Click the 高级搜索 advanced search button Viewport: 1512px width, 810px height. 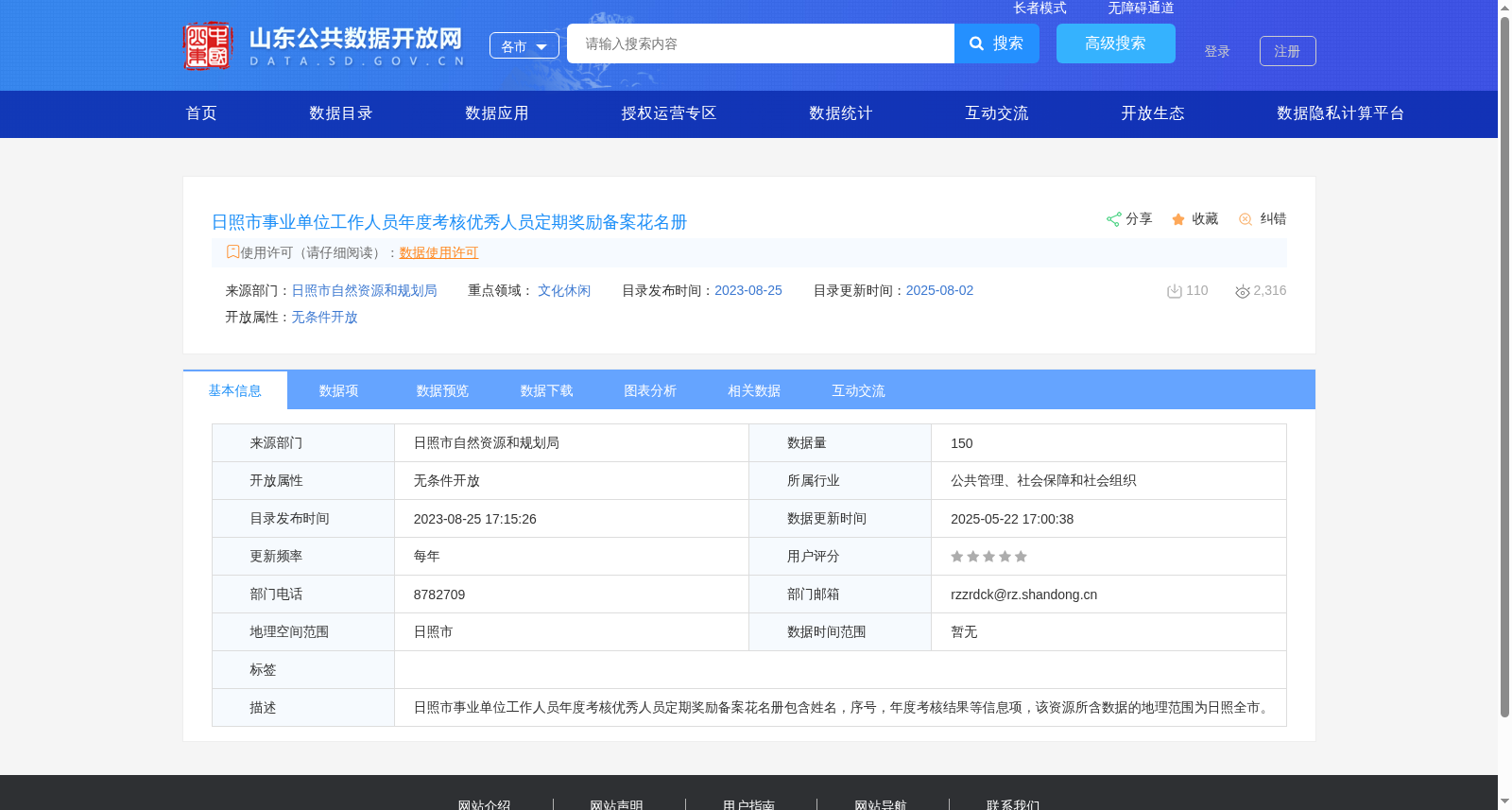pyautogui.click(x=1116, y=43)
